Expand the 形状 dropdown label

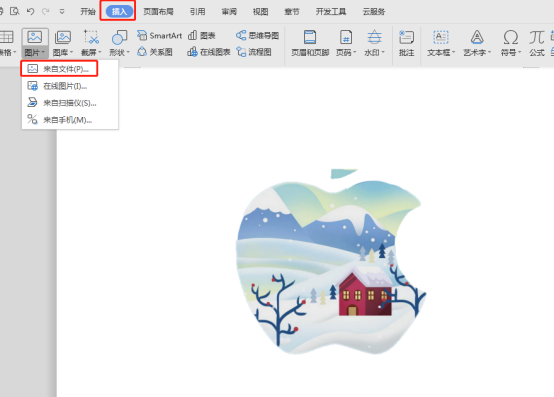tap(119, 53)
